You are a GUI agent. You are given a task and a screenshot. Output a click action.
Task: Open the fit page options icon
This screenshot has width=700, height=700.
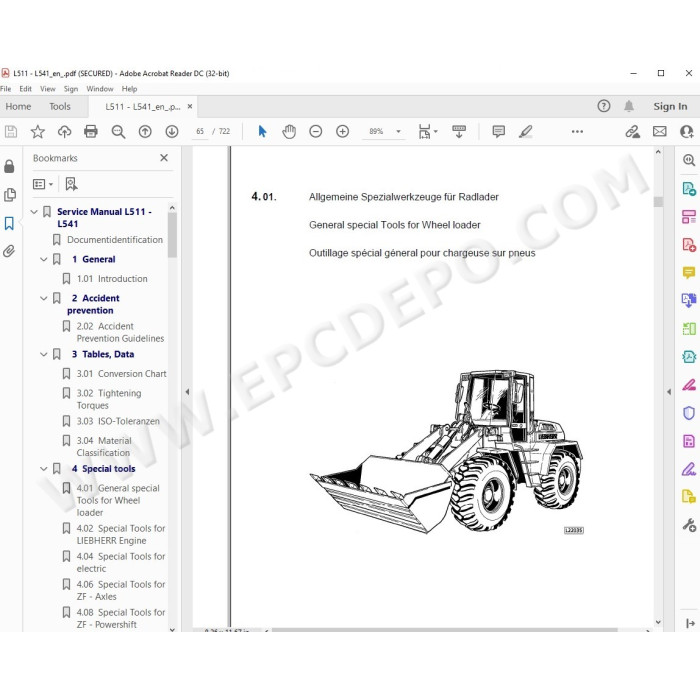click(428, 131)
